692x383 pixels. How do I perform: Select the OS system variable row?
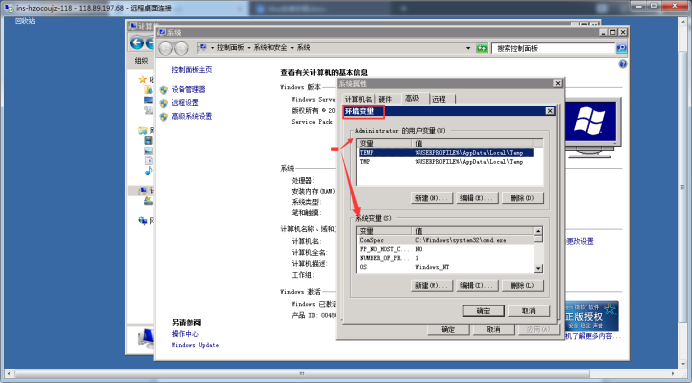(x=446, y=267)
